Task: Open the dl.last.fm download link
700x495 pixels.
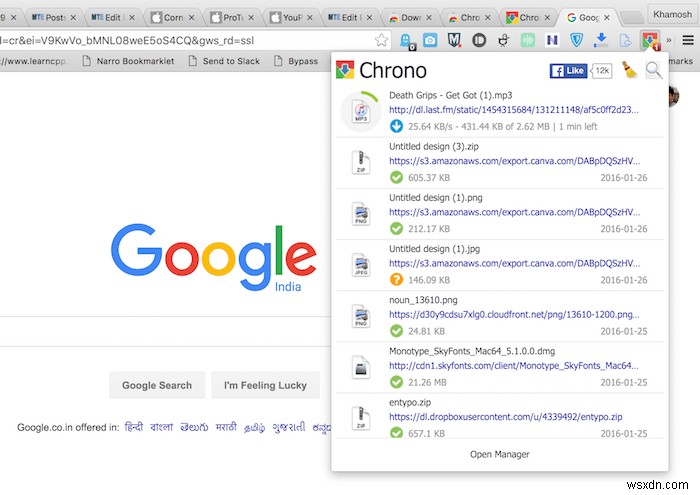Action: (513, 110)
